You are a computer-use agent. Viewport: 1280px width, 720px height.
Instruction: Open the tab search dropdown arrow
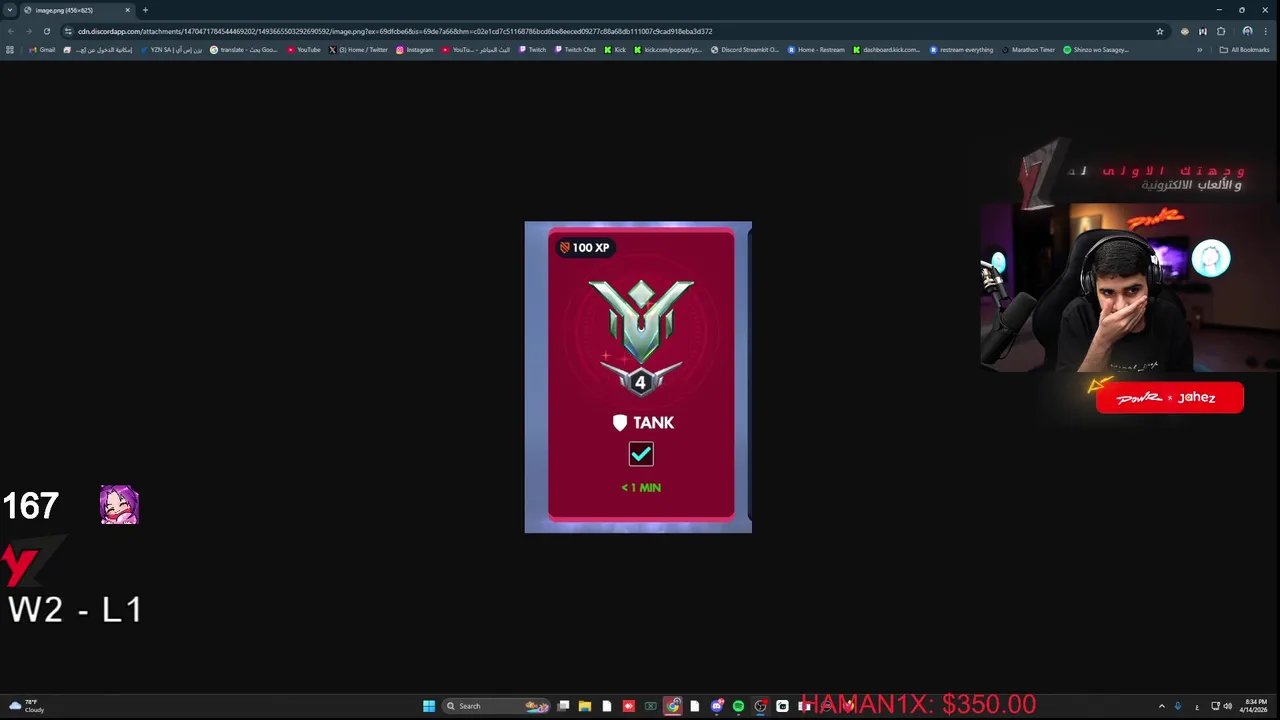(x=10, y=10)
